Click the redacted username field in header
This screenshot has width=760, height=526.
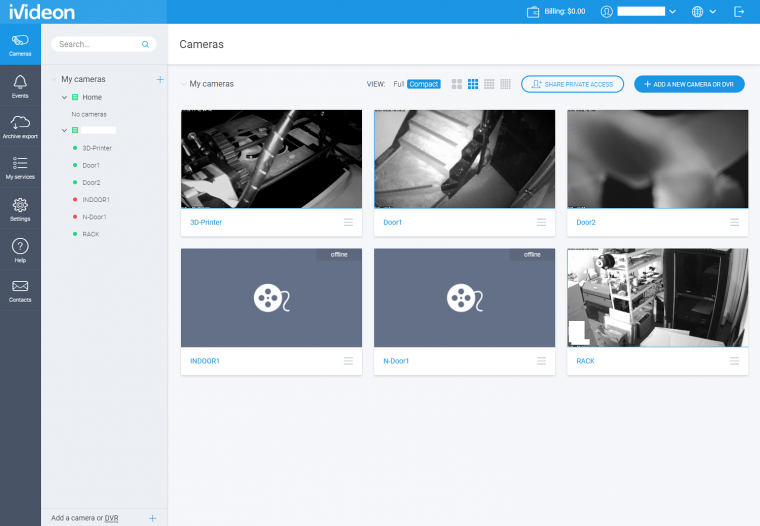tap(641, 11)
